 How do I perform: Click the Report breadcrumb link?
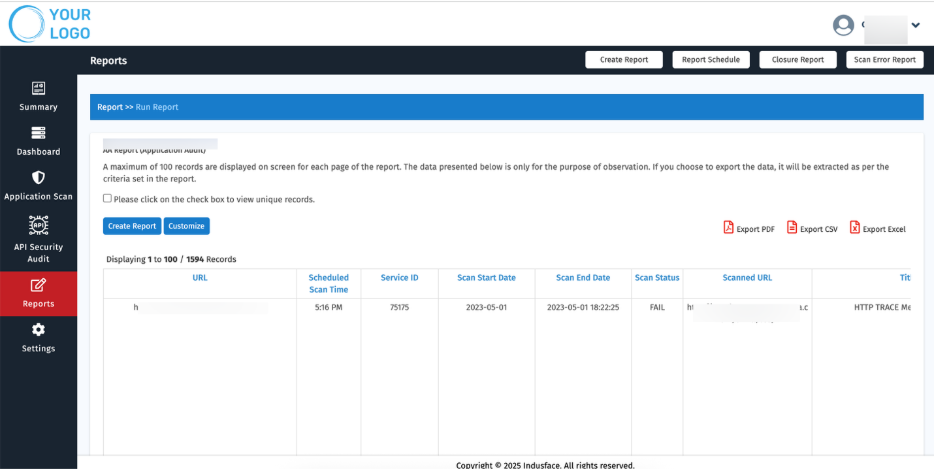110,107
